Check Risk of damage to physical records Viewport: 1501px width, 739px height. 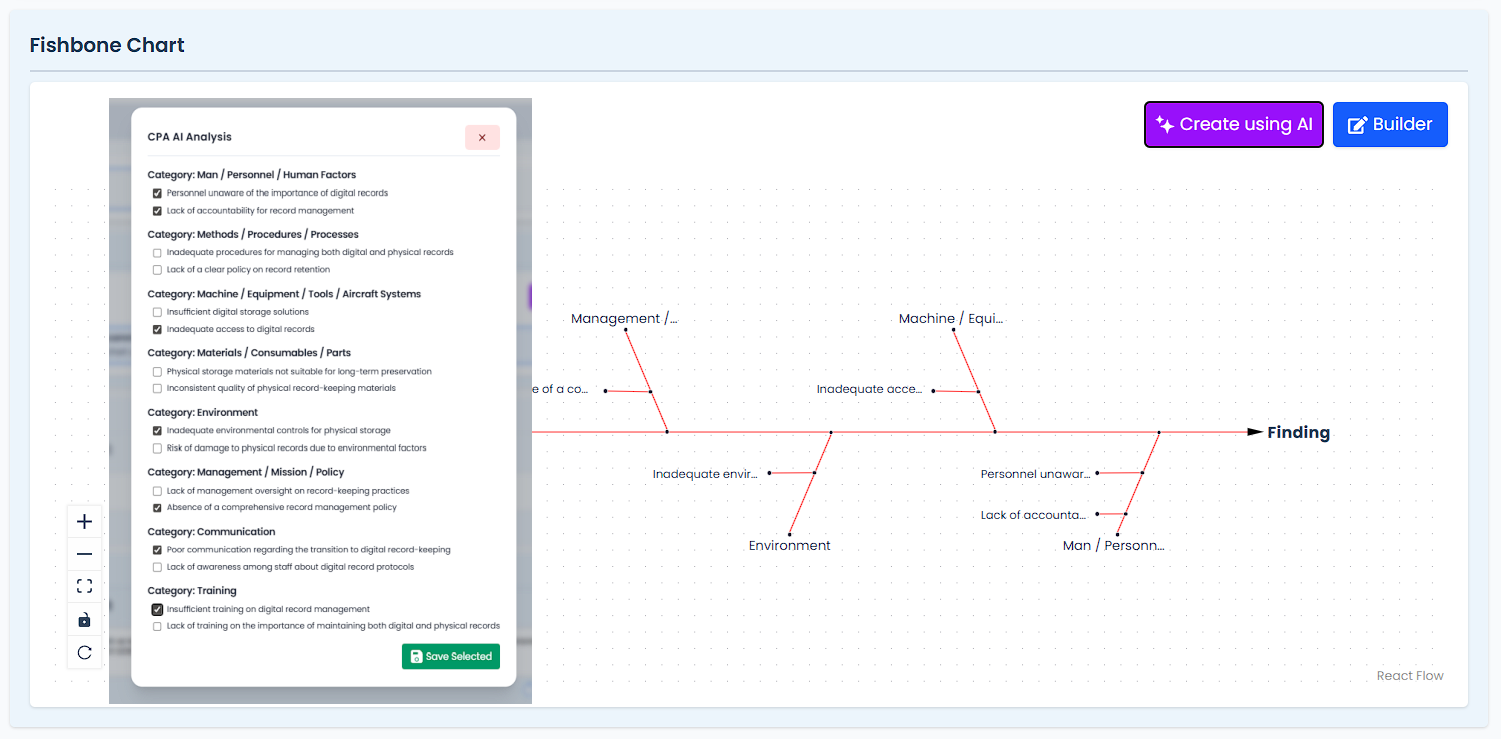[157, 448]
